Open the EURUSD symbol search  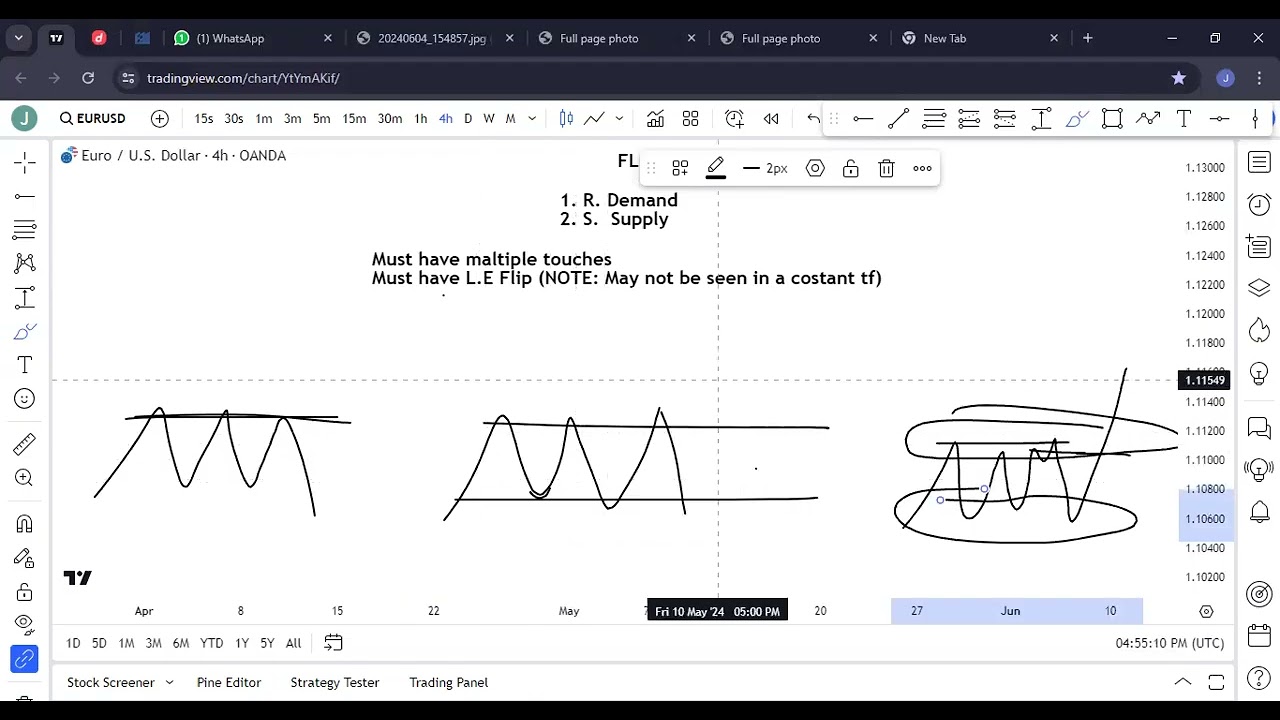click(x=93, y=118)
